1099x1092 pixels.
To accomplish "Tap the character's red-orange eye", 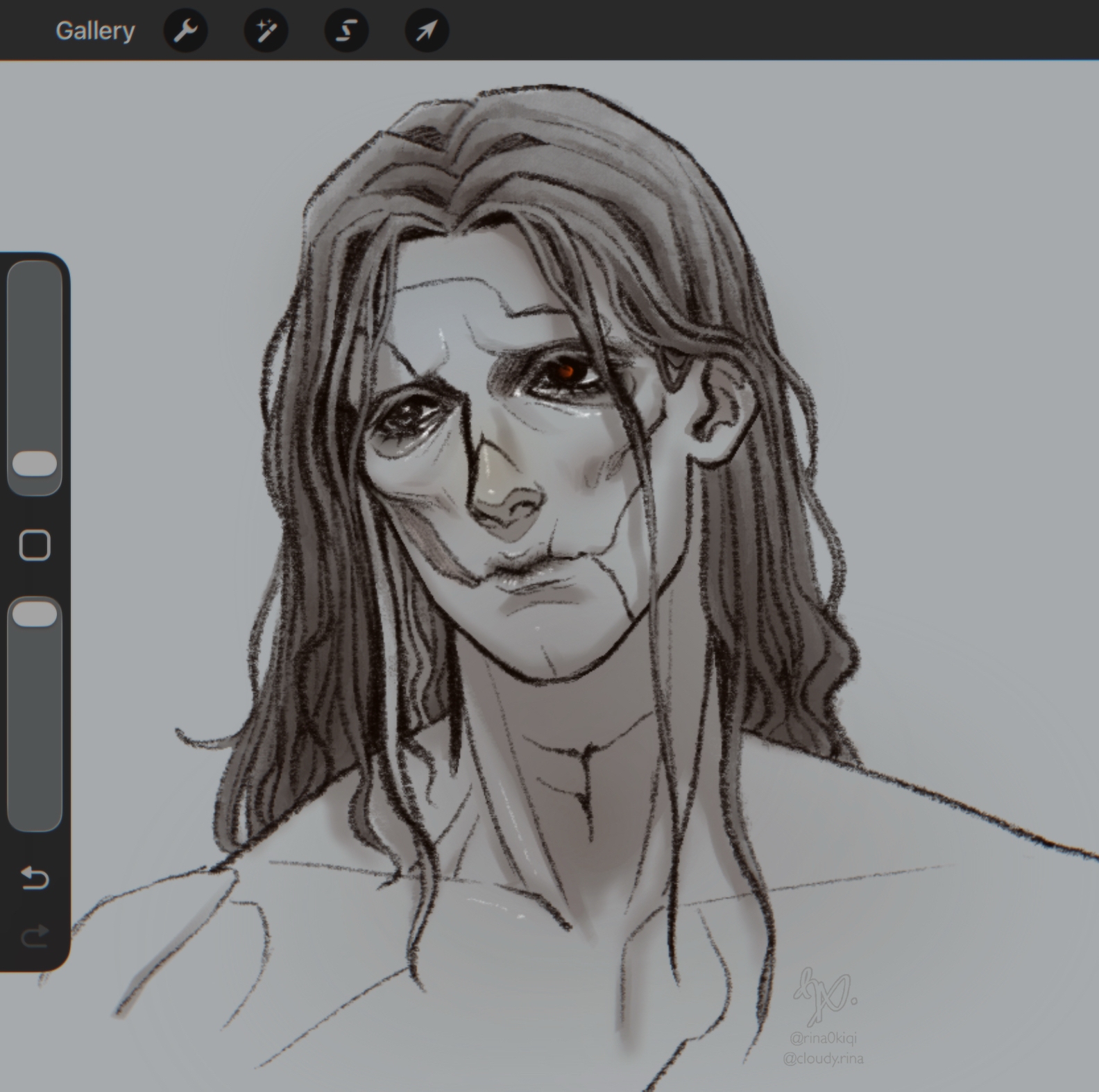I will tap(567, 373).
